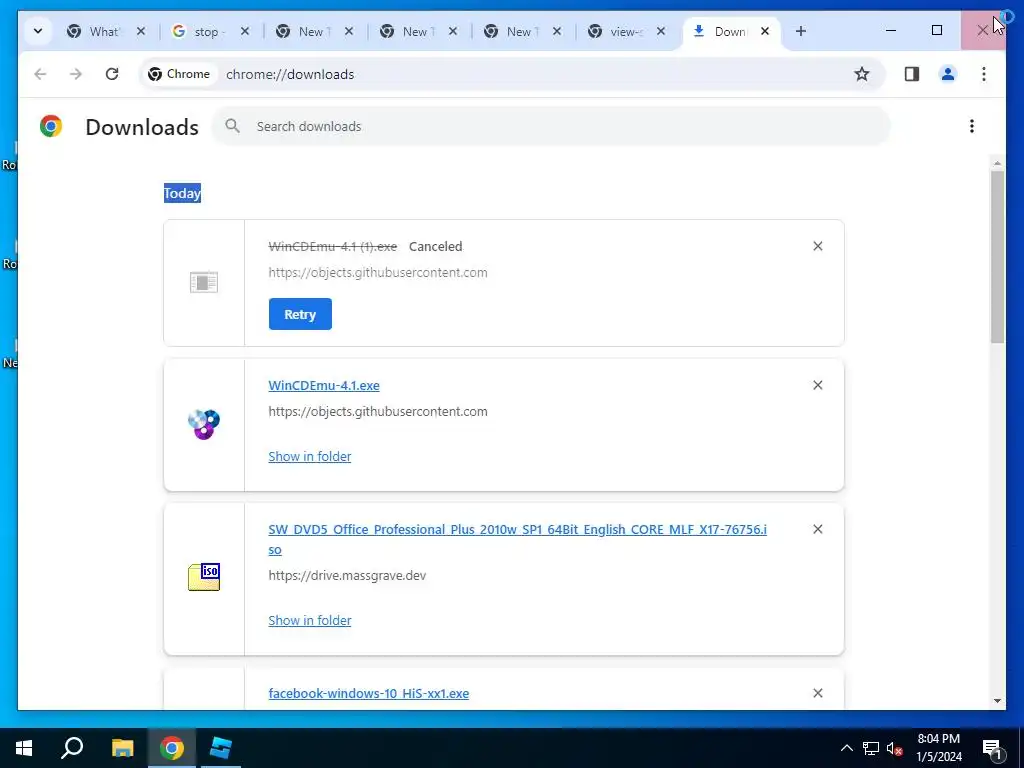Open File Explorer from taskbar
This screenshot has width=1024, height=768.
[x=122, y=748]
